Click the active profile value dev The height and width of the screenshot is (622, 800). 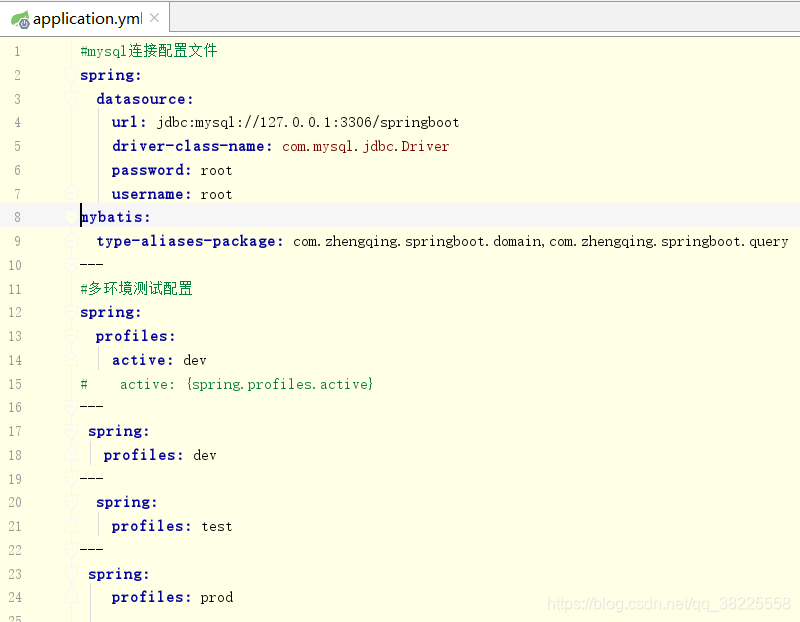pos(194,360)
